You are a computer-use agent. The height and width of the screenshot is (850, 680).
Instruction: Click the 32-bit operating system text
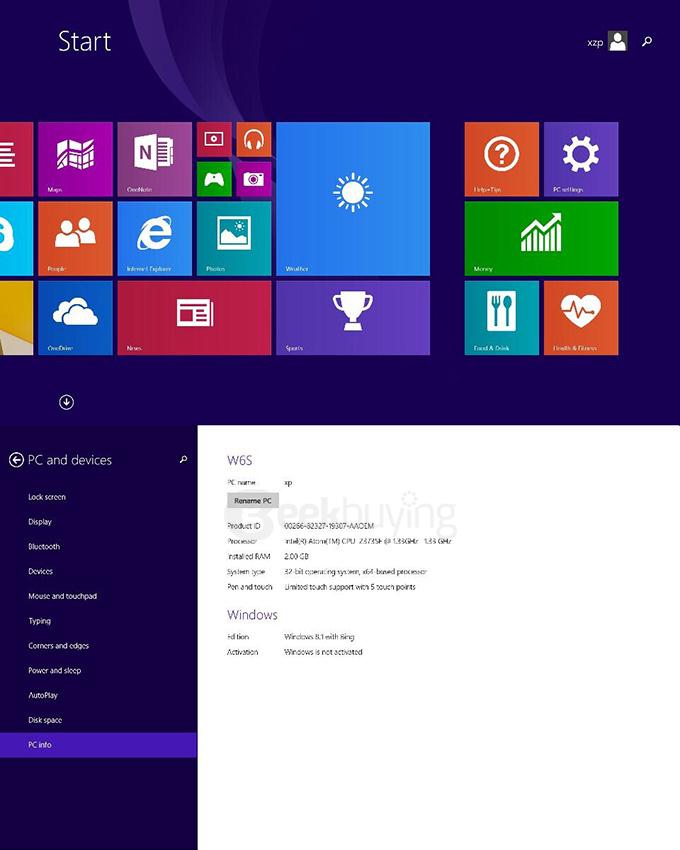click(355, 571)
